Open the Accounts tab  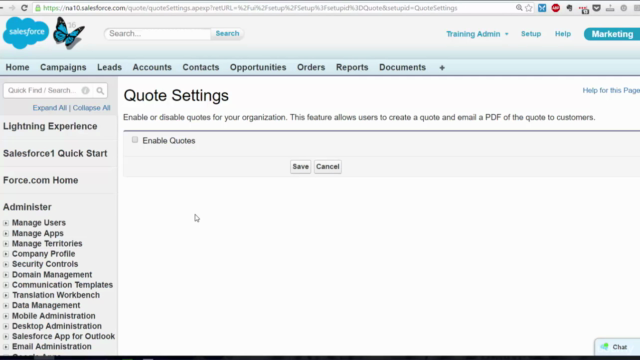pos(152,67)
